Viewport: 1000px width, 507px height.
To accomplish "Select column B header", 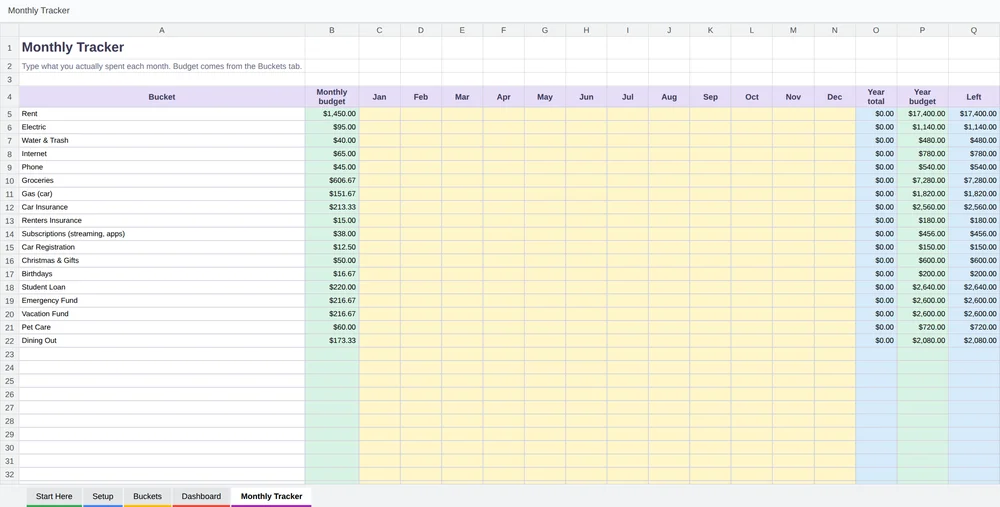I will tap(332, 30).
